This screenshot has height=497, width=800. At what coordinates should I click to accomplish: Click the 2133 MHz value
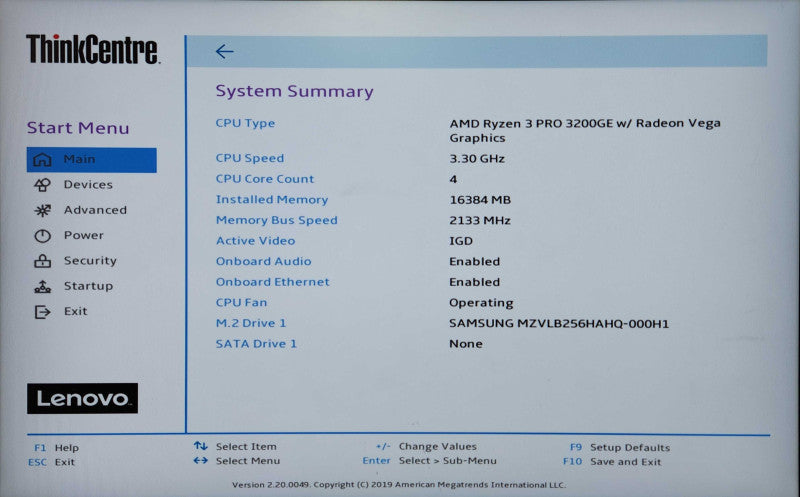[x=480, y=220]
